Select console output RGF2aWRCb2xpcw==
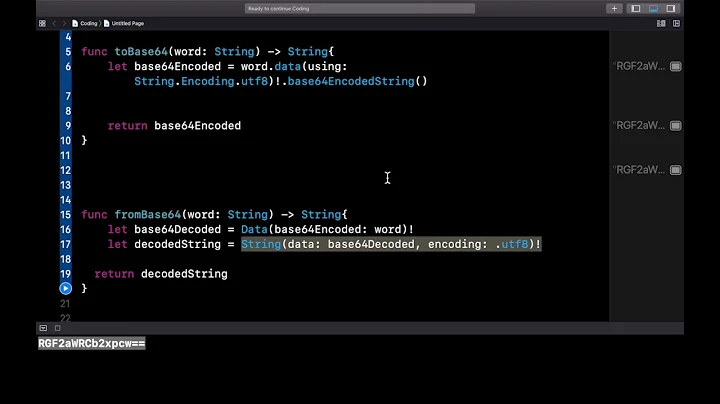 click(92, 343)
